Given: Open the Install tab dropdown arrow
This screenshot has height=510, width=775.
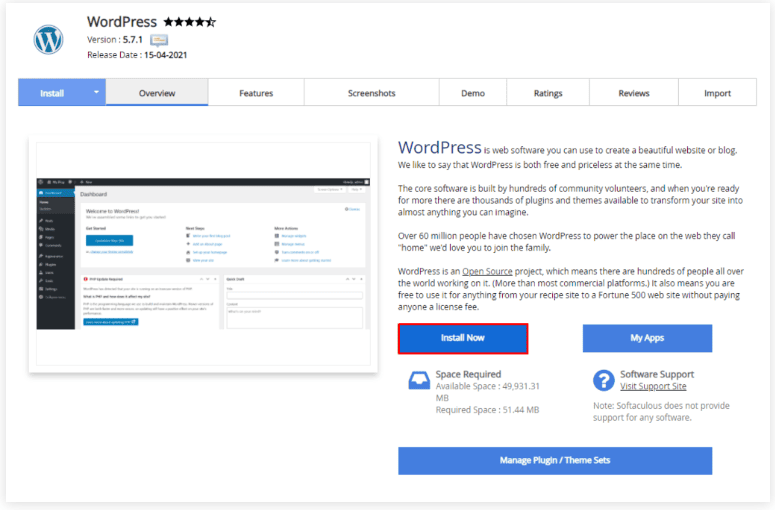Looking at the screenshot, I should click(96, 92).
